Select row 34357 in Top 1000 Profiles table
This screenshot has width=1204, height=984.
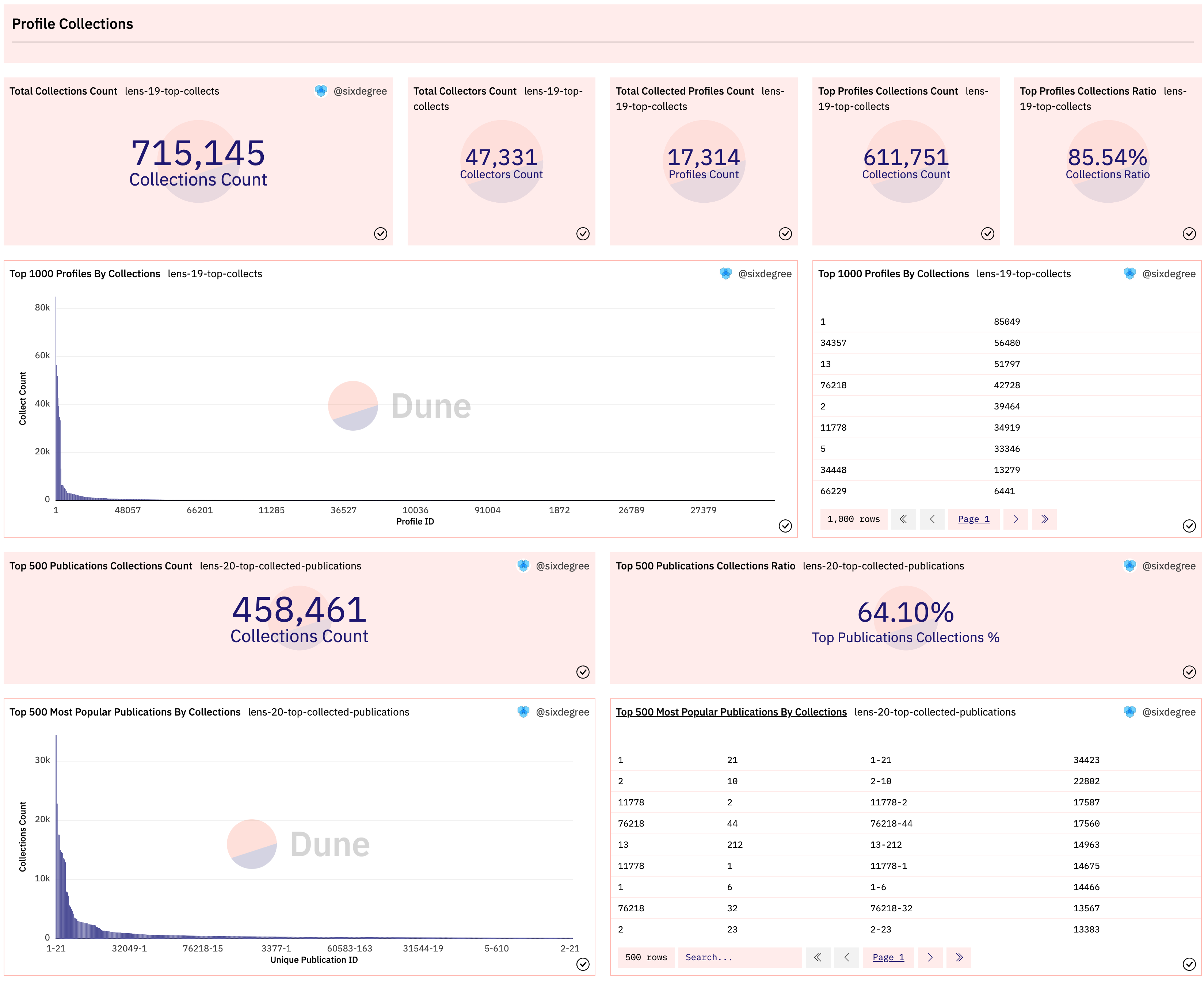(x=833, y=342)
